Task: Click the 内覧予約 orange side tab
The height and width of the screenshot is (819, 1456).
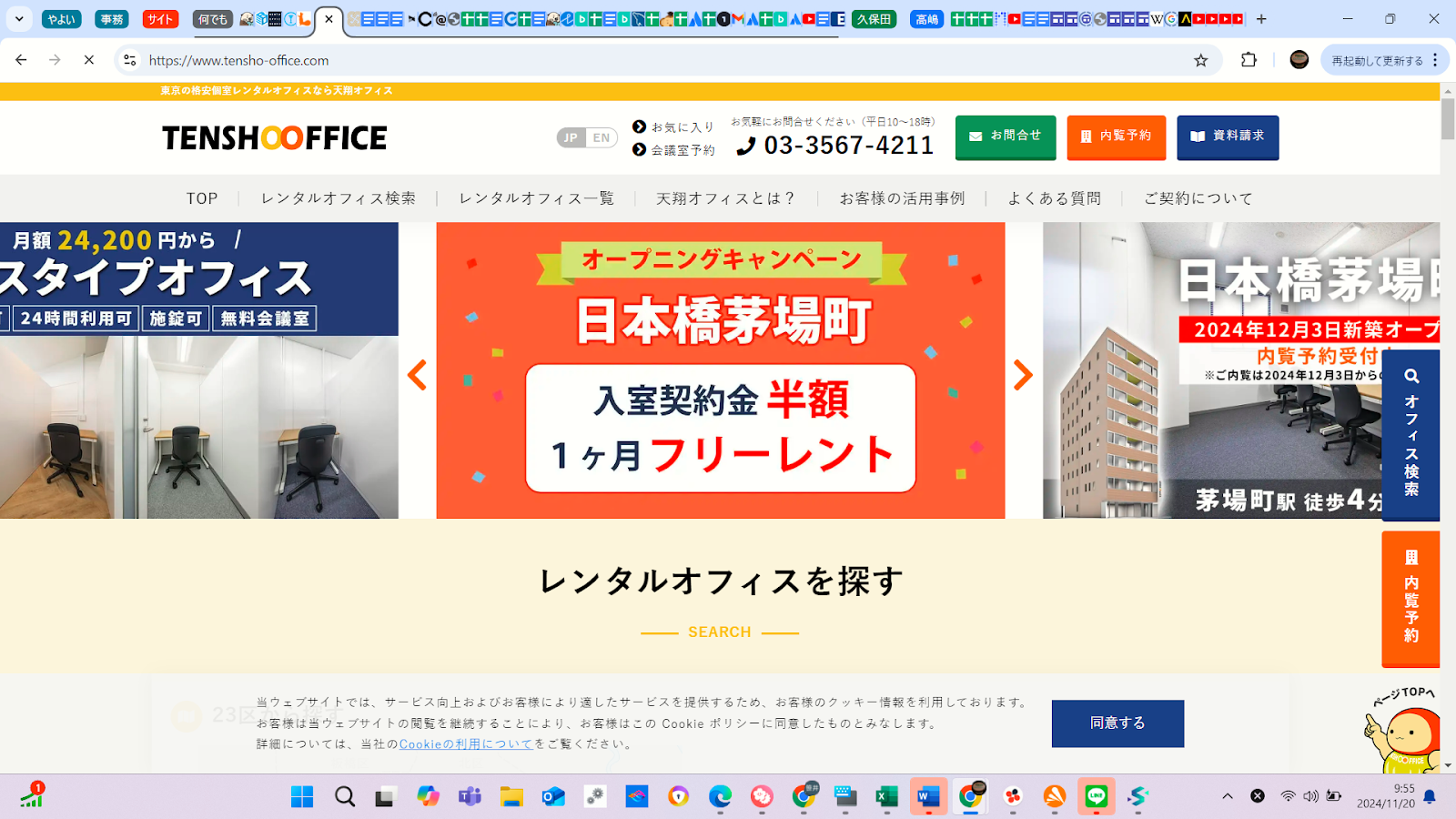Action: 1410,599
